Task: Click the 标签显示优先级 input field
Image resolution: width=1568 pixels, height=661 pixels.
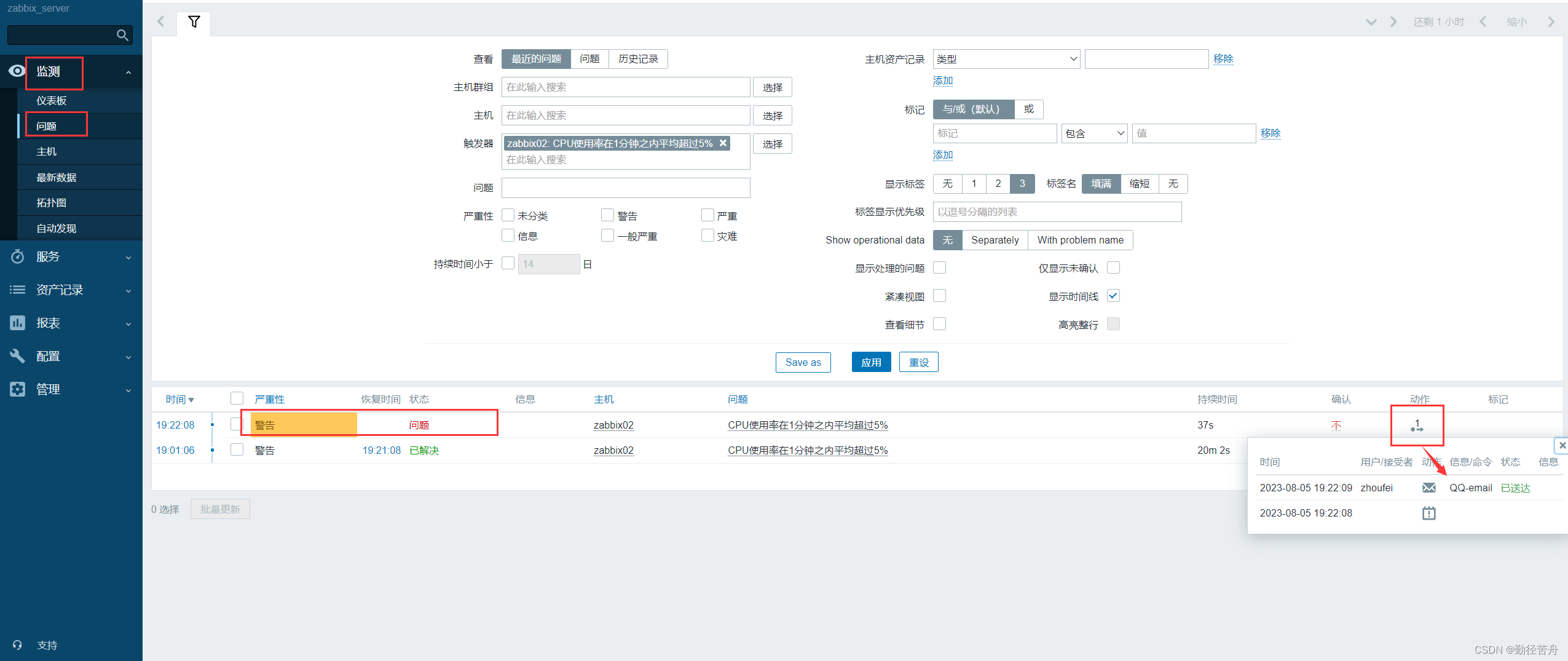Action: tap(1057, 212)
